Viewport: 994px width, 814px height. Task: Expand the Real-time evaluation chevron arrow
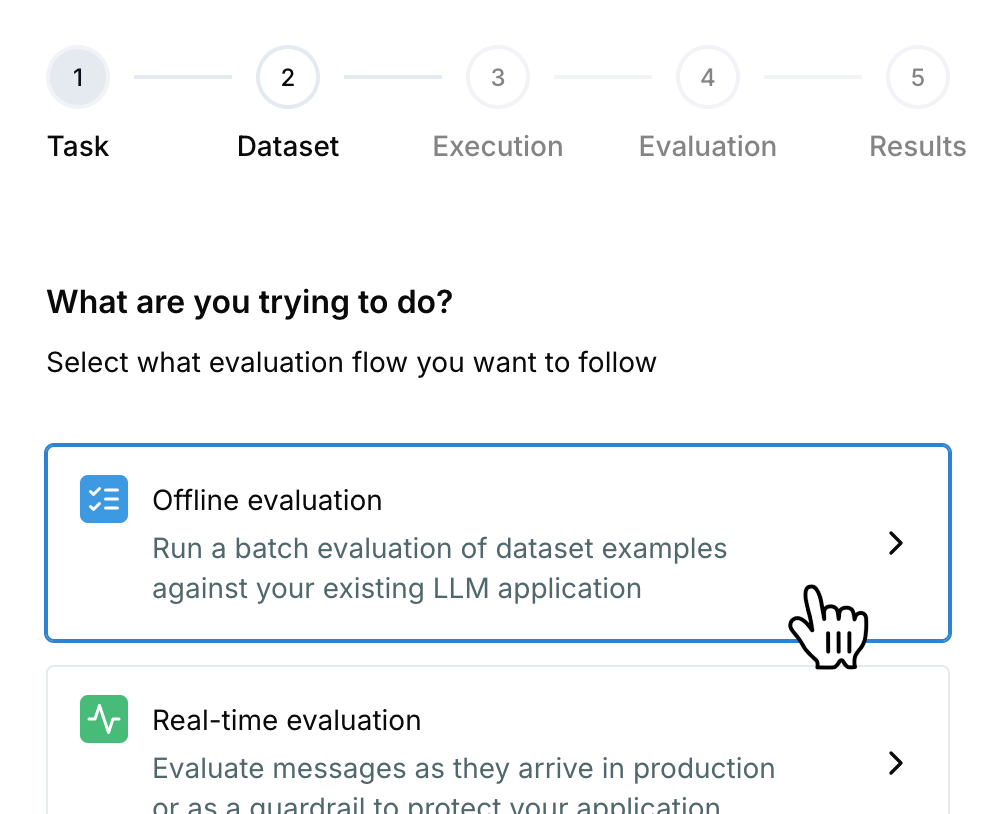896,763
